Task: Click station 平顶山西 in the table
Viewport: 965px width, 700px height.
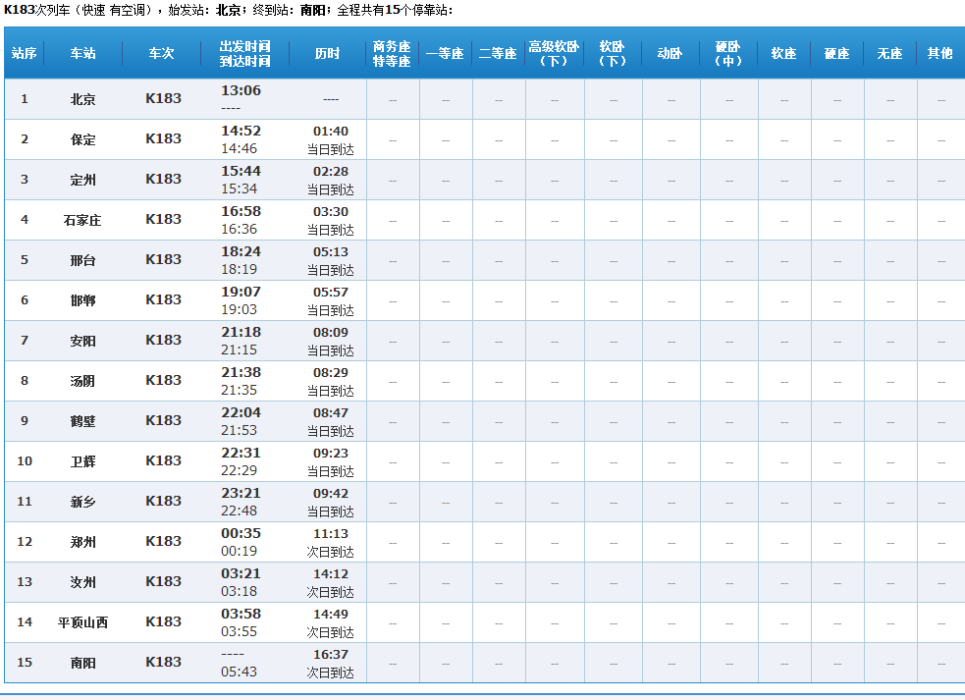Action: point(83,622)
